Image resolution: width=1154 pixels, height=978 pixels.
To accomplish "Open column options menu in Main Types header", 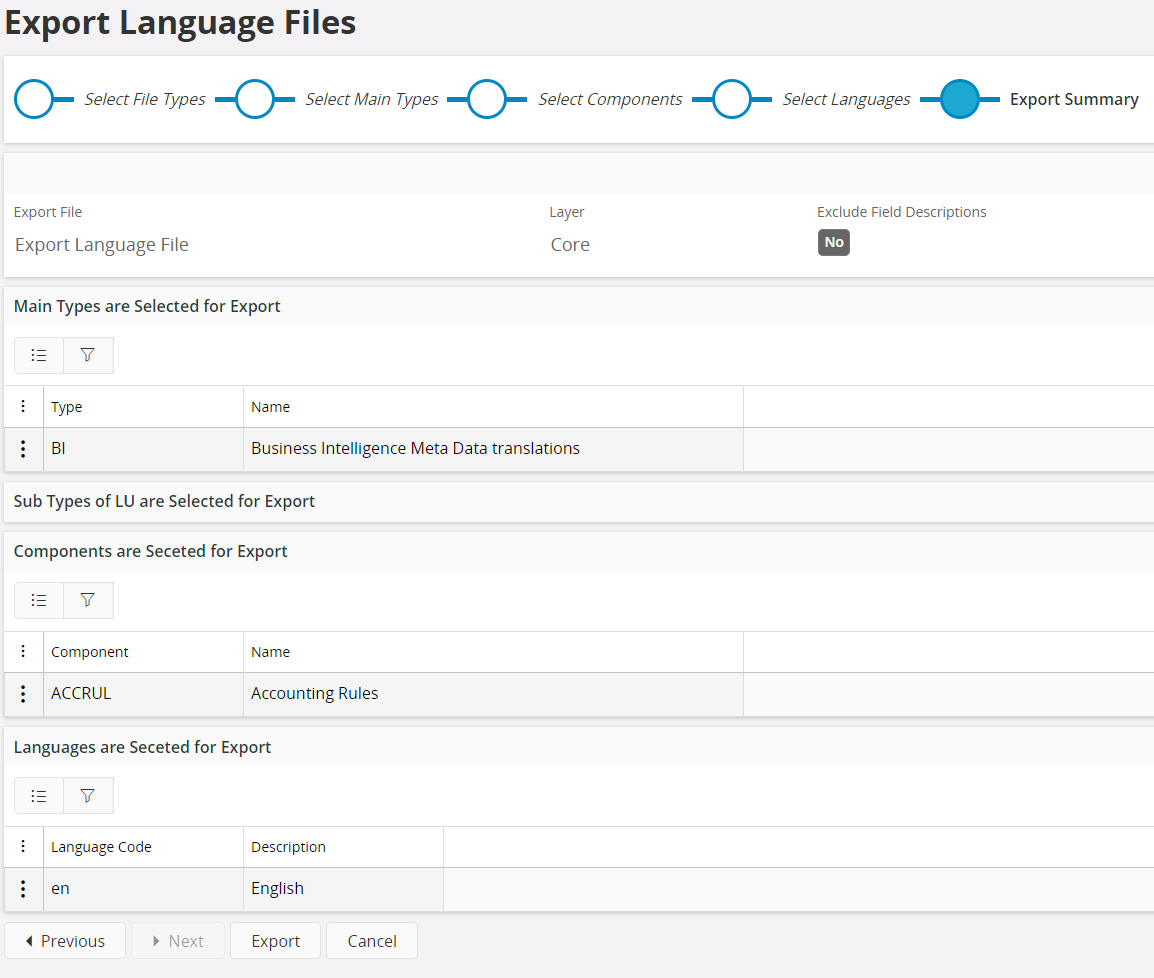I will point(24,406).
